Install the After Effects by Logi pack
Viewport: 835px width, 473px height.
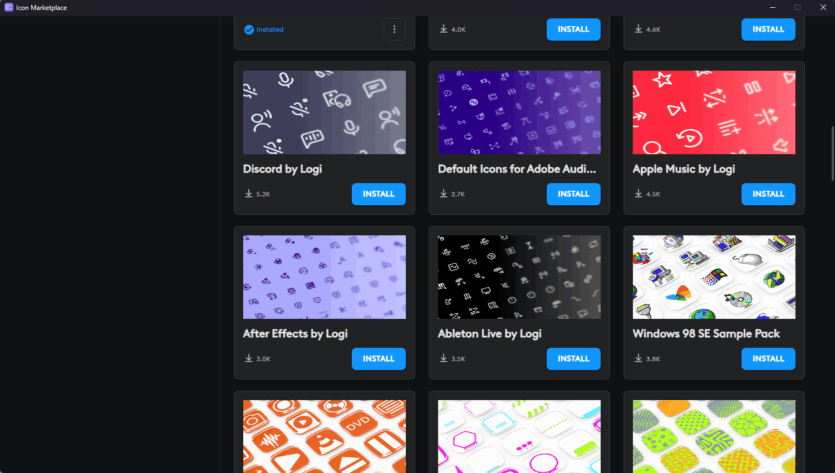tap(378, 359)
